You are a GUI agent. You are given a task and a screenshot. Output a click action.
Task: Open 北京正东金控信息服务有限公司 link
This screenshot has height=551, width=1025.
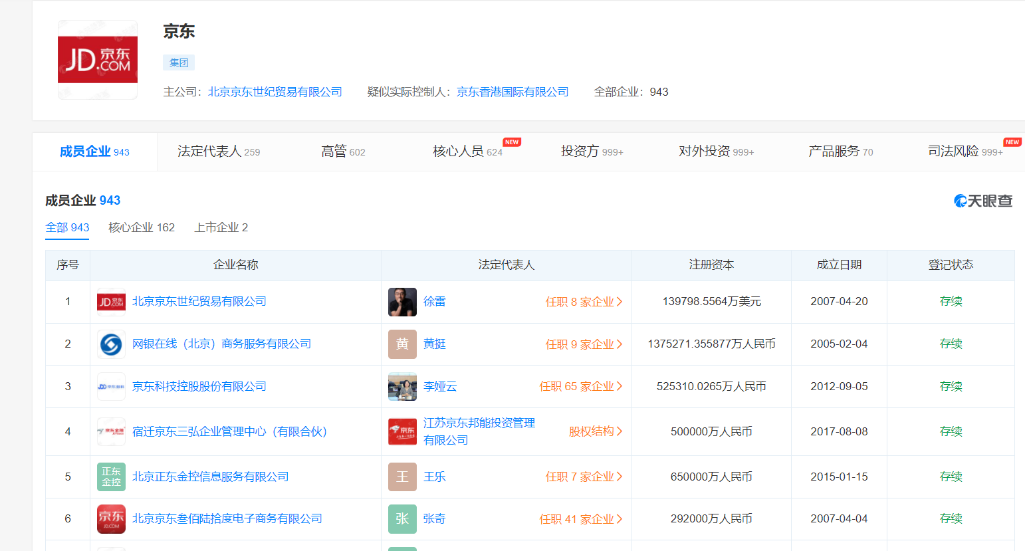click(210, 476)
